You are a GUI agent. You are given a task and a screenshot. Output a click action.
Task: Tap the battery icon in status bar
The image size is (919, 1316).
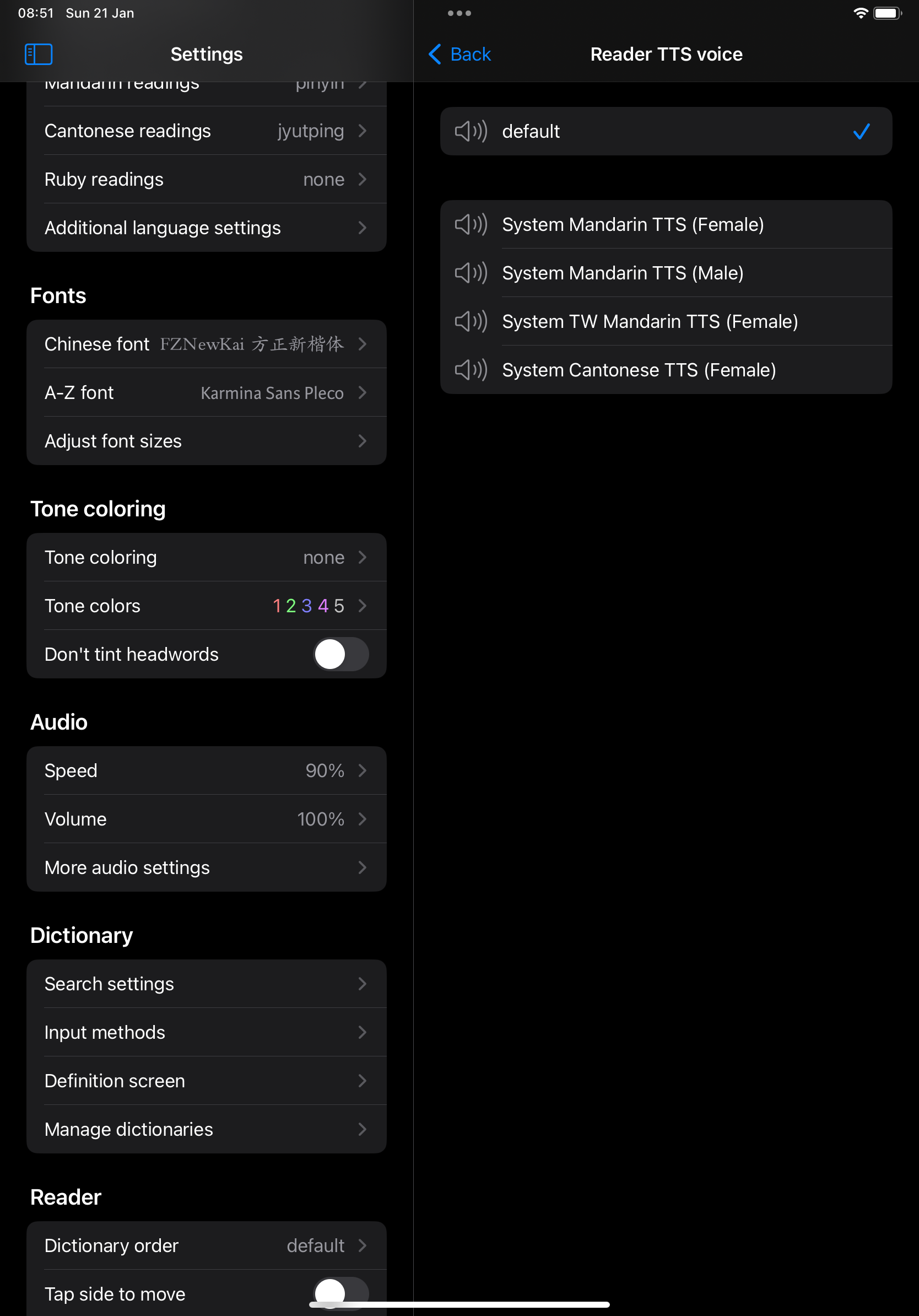click(x=887, y=13)
